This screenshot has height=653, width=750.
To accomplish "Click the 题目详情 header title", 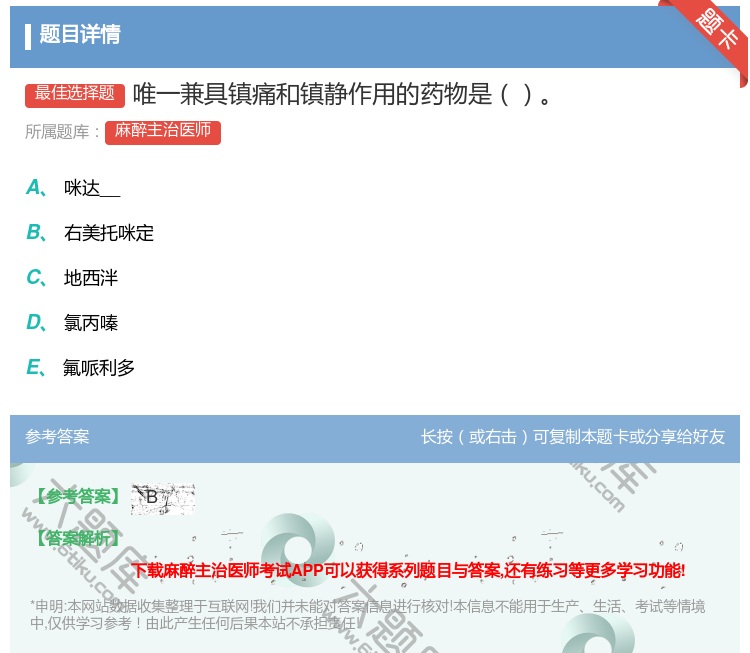I will [x=80, y=34].
